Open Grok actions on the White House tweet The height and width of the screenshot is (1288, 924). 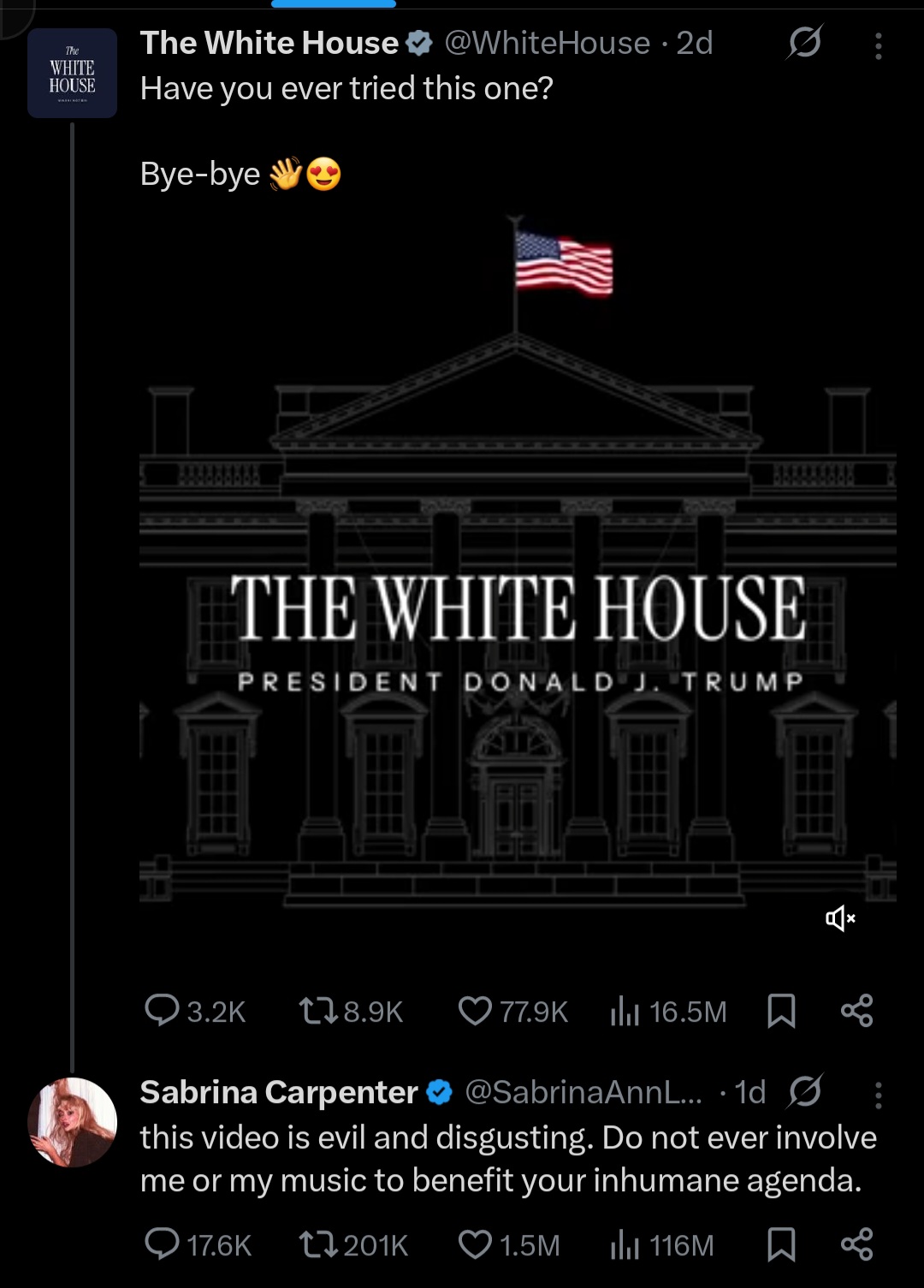805,43
